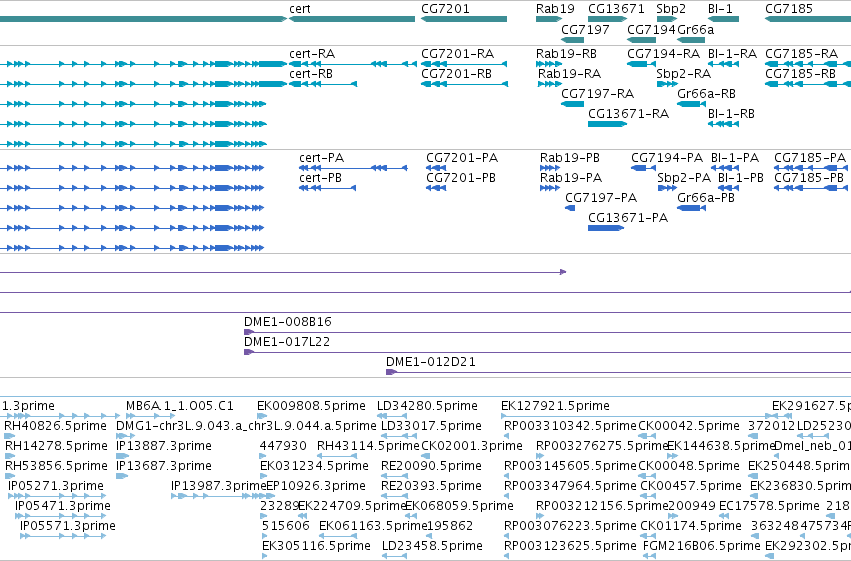Click the Gr66a-PB protein label
This screenshot has width=851, height=561.
[706, 197]
